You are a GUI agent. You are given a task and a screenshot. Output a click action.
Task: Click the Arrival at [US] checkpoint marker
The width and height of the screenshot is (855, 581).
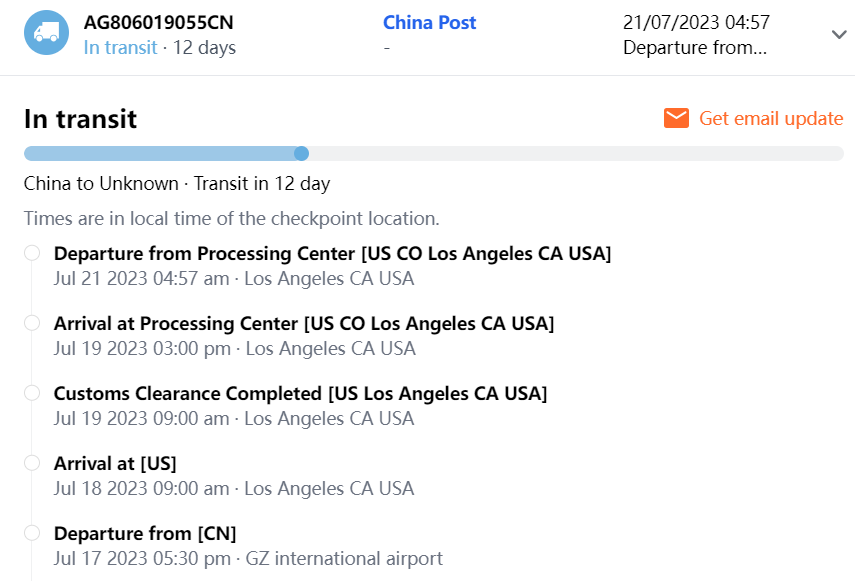(32, 463)
